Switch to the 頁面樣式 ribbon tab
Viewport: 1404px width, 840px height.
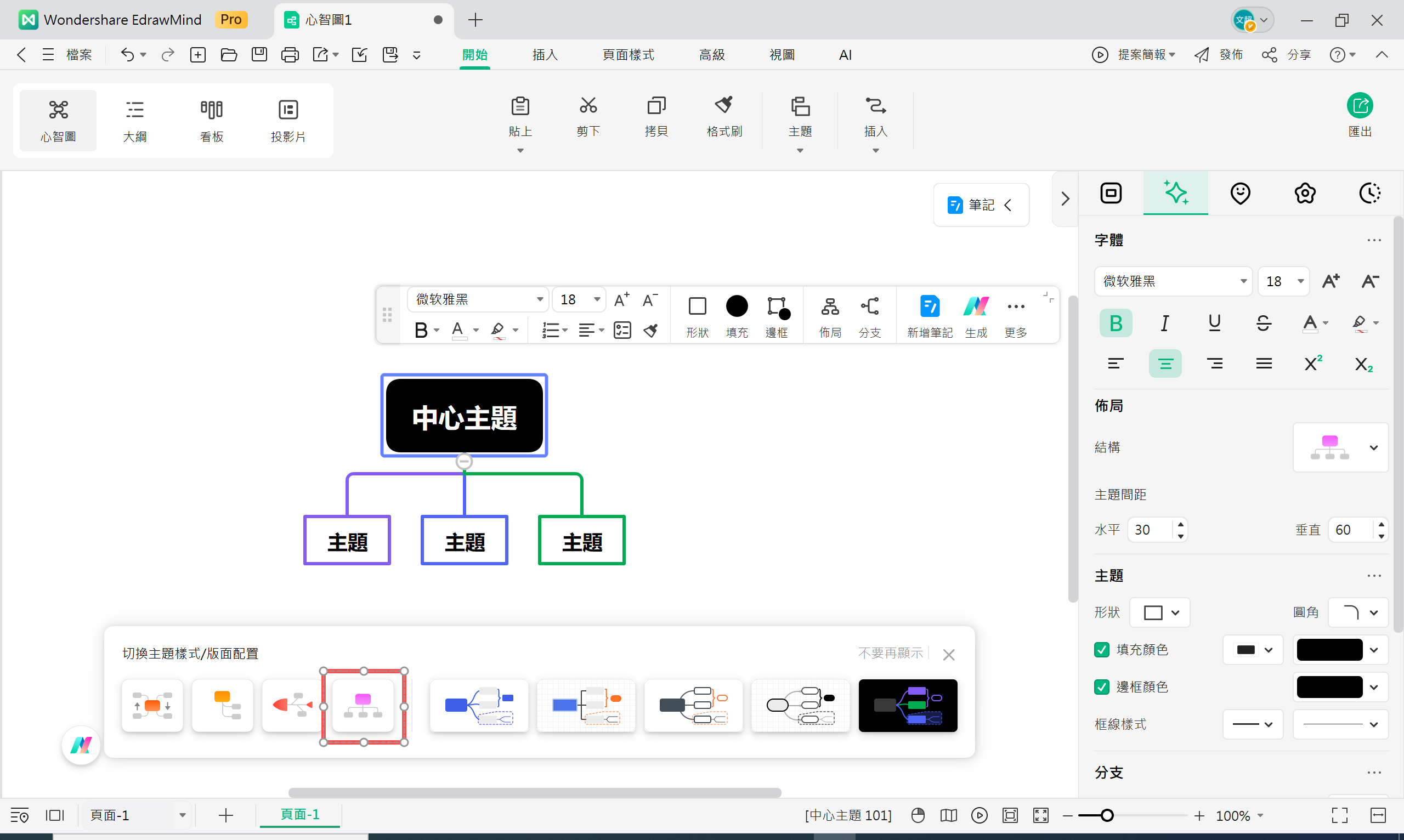point(628,55)
